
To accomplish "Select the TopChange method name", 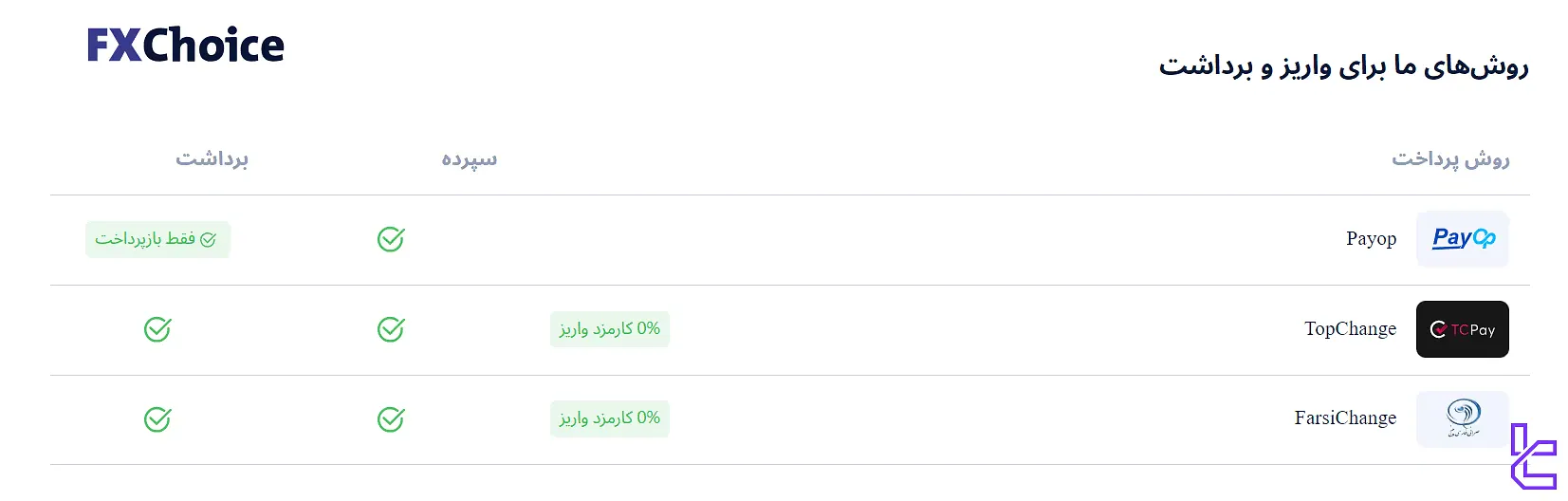I will pyautogui.click(x=1350, y=329).
